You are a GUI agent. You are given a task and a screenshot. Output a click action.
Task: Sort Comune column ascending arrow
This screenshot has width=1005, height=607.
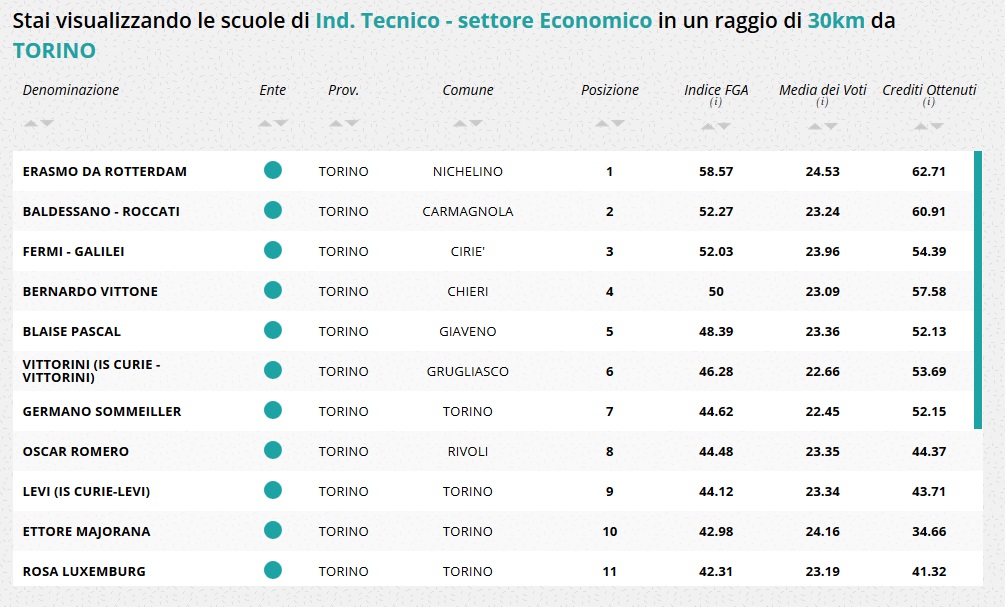tap(460, 123)
